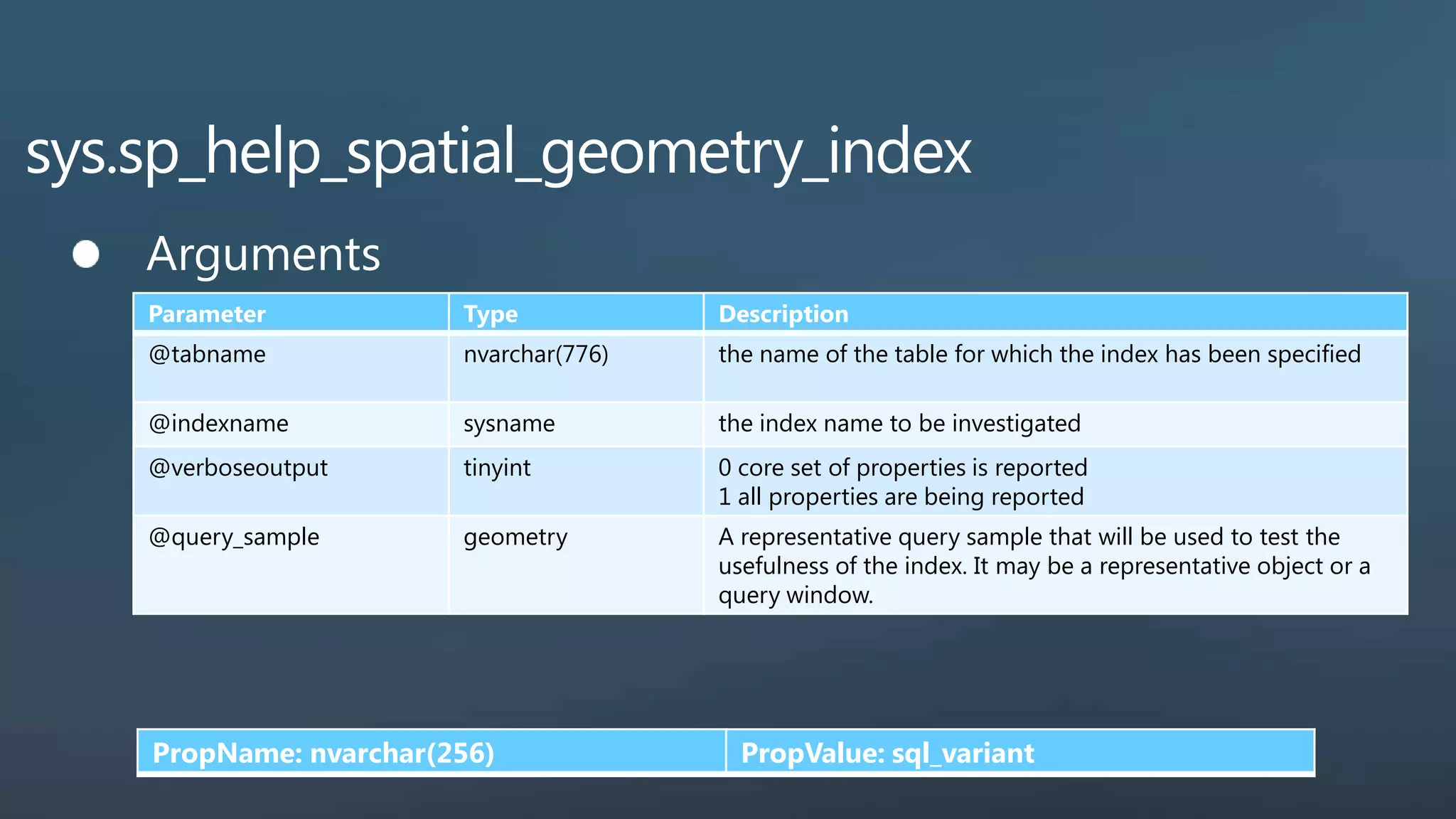This screenshot has height=819, width=1456.
Task: Click the Description column header
Action: [783, 314]
